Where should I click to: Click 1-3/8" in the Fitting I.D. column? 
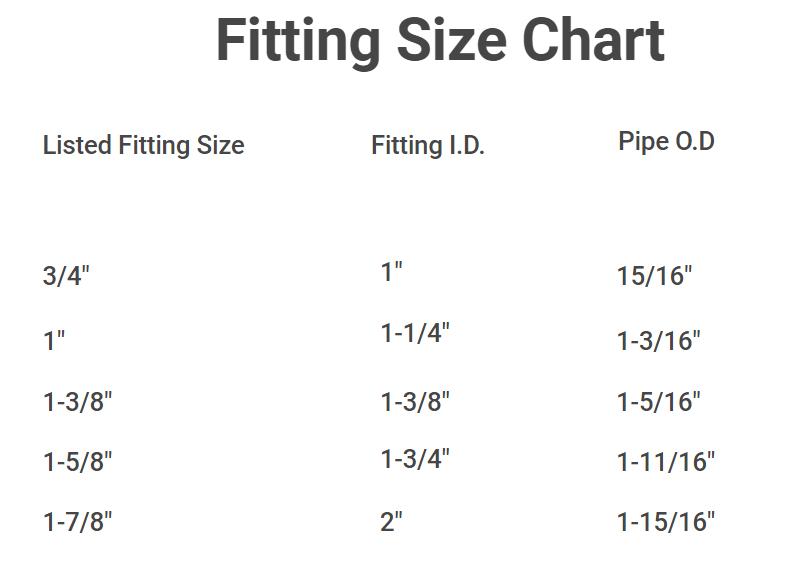[415, 402]
